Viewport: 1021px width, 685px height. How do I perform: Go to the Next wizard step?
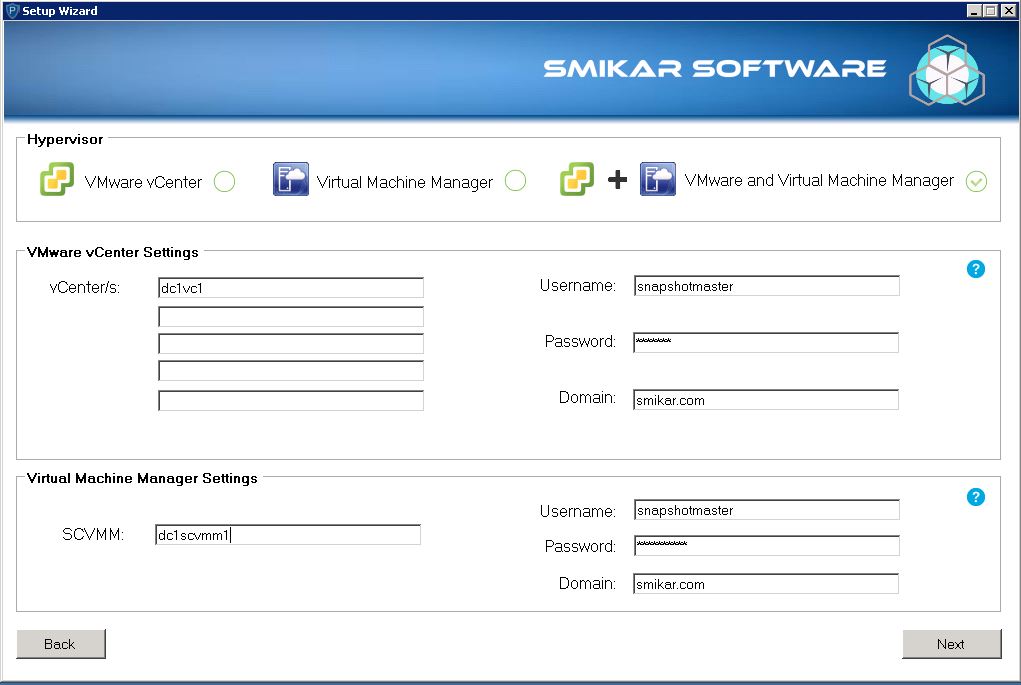click(951, 644)
